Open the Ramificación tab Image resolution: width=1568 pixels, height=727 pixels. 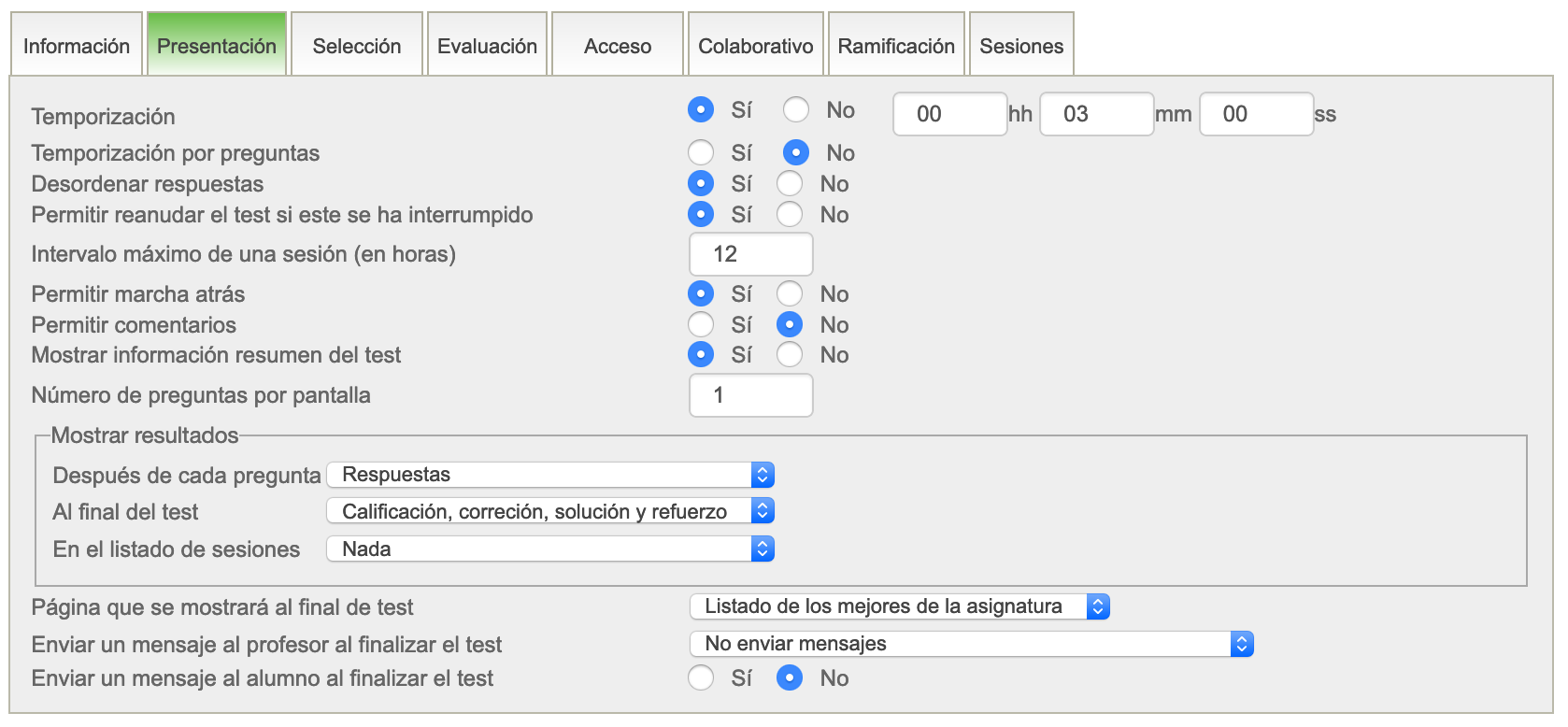coord(895,46)
